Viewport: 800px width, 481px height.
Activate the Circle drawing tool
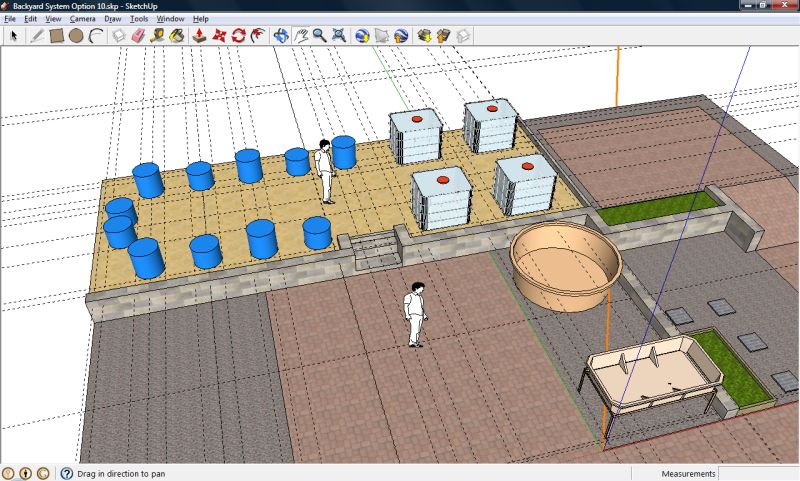[x=76, y=35]
